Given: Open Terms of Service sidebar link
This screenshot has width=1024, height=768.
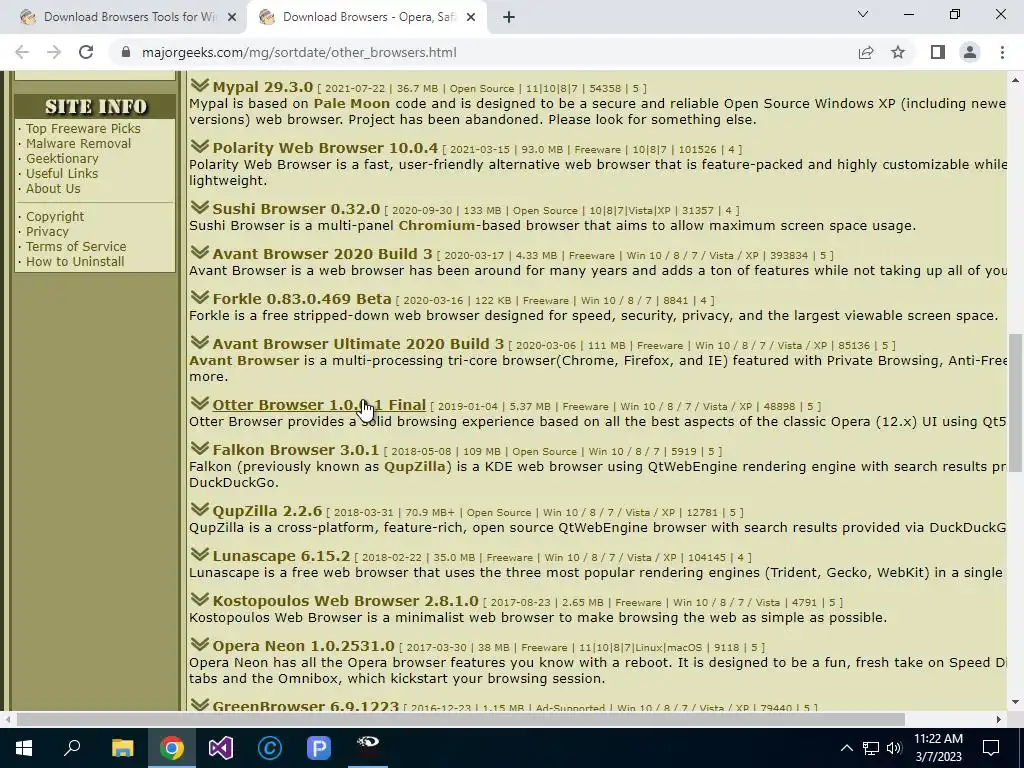Looking at the screenshot, I should (76, 247).
